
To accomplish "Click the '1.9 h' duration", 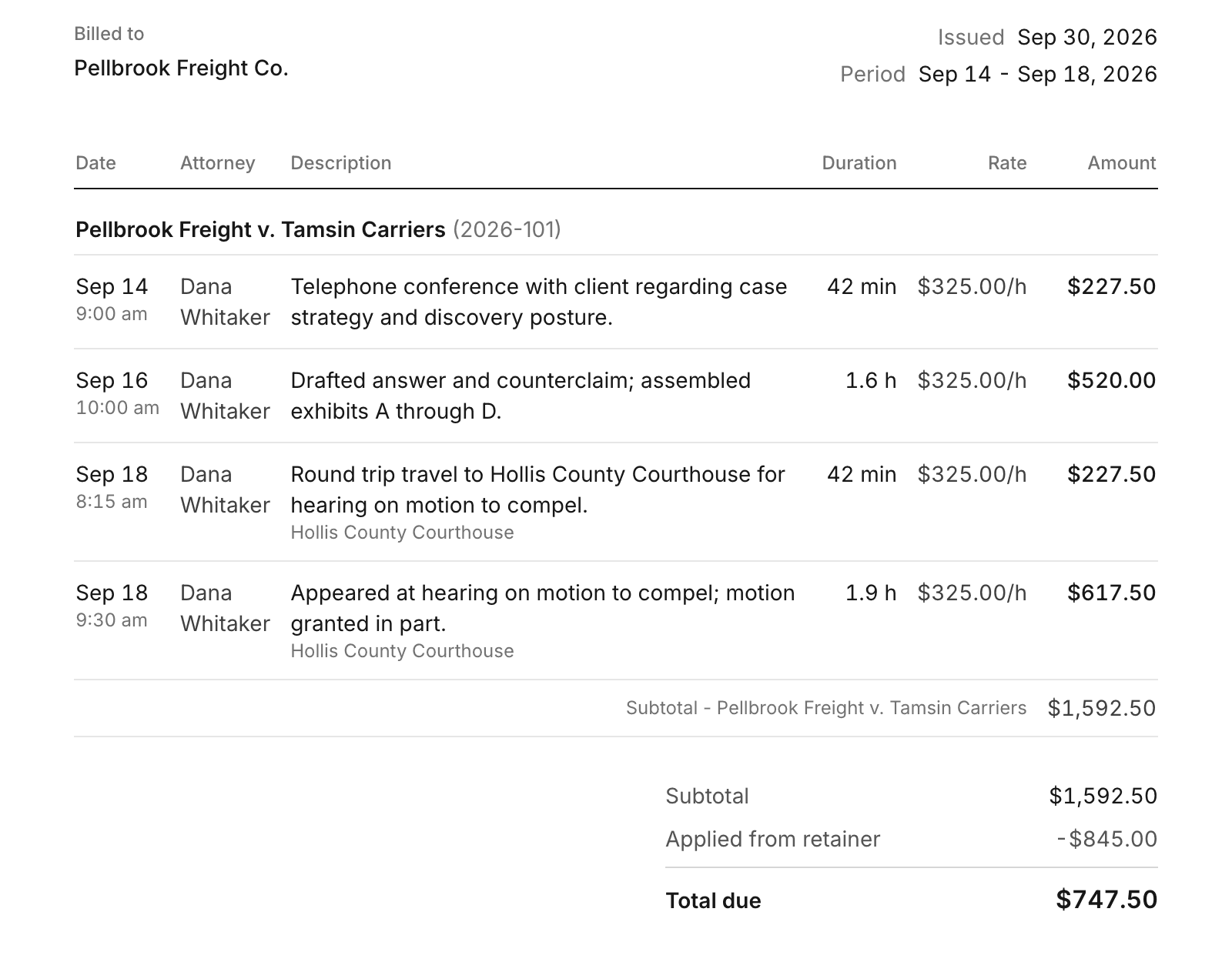I will pyautogui.click(x=871, y=593).
